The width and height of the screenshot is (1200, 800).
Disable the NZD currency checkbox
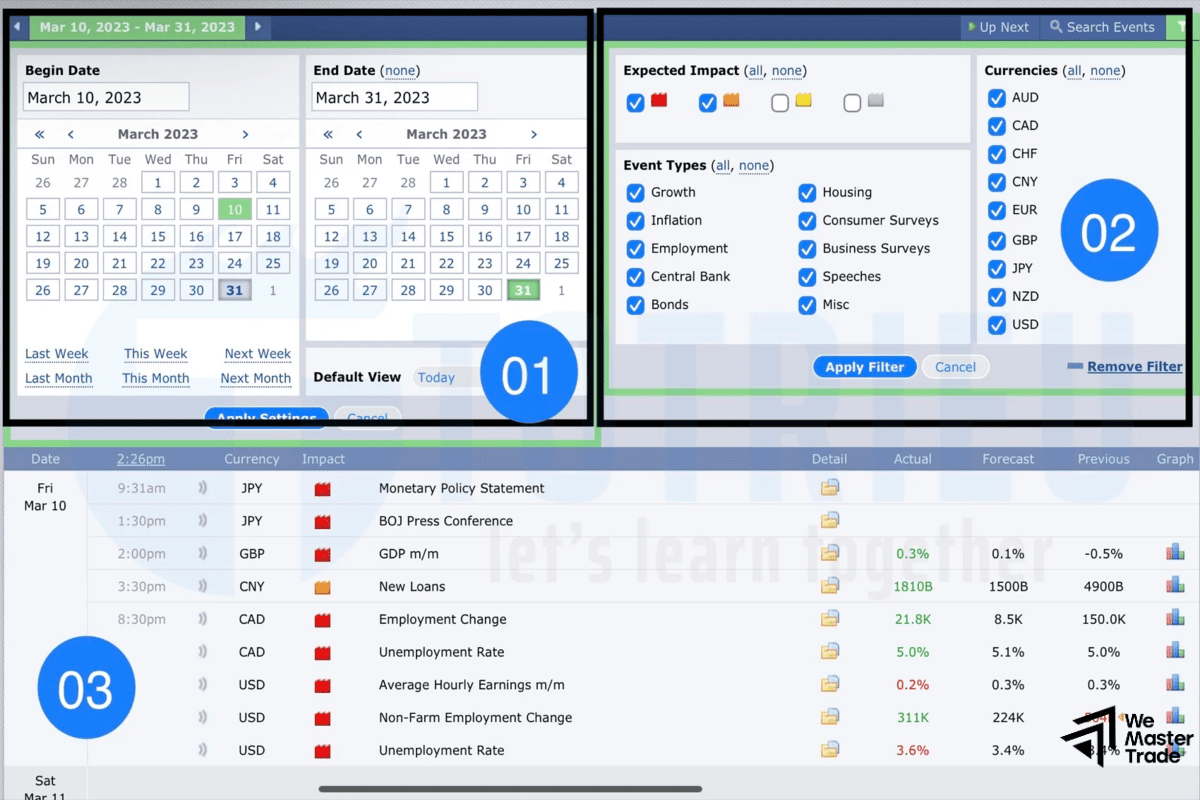tap(997, 296)
